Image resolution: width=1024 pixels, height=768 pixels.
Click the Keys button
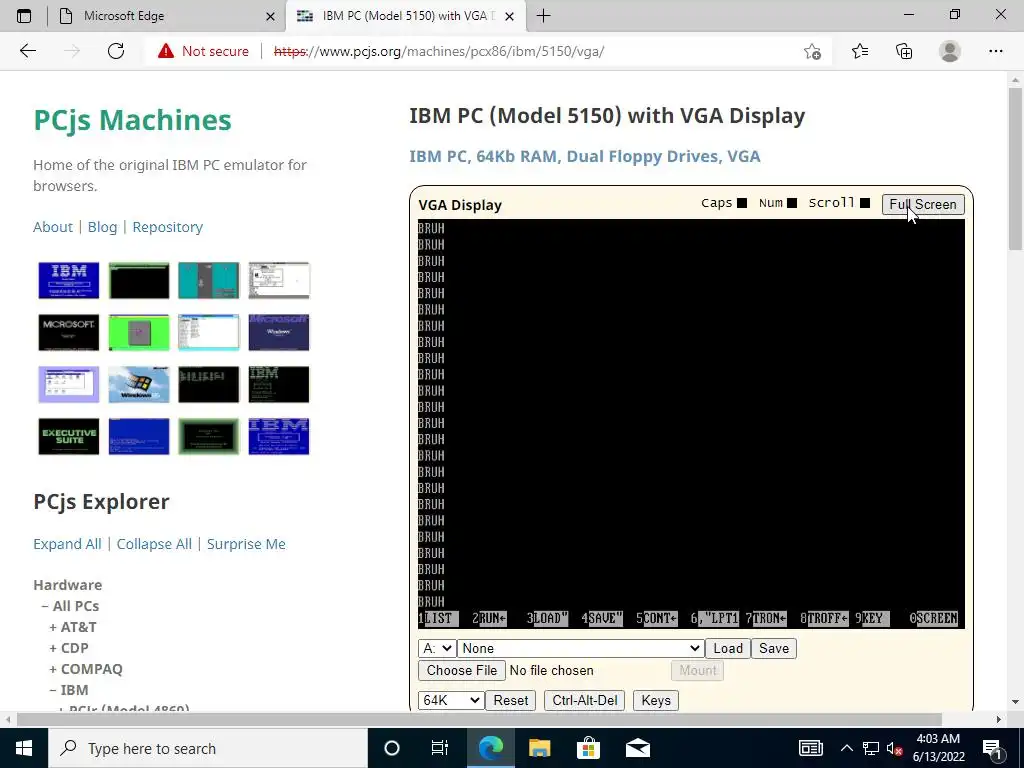pyautogui.click(x=656, y=700)
